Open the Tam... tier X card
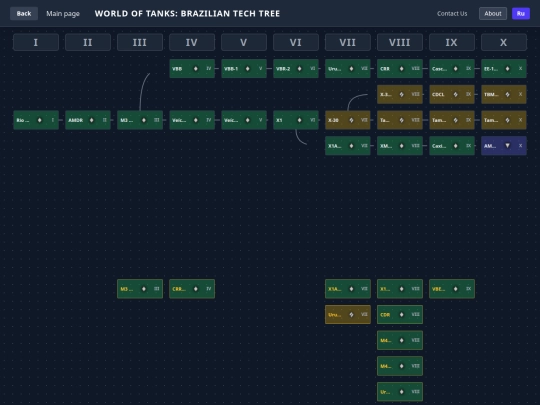The width and height of the screenshot is (540, 405). (x=504, y=120)
